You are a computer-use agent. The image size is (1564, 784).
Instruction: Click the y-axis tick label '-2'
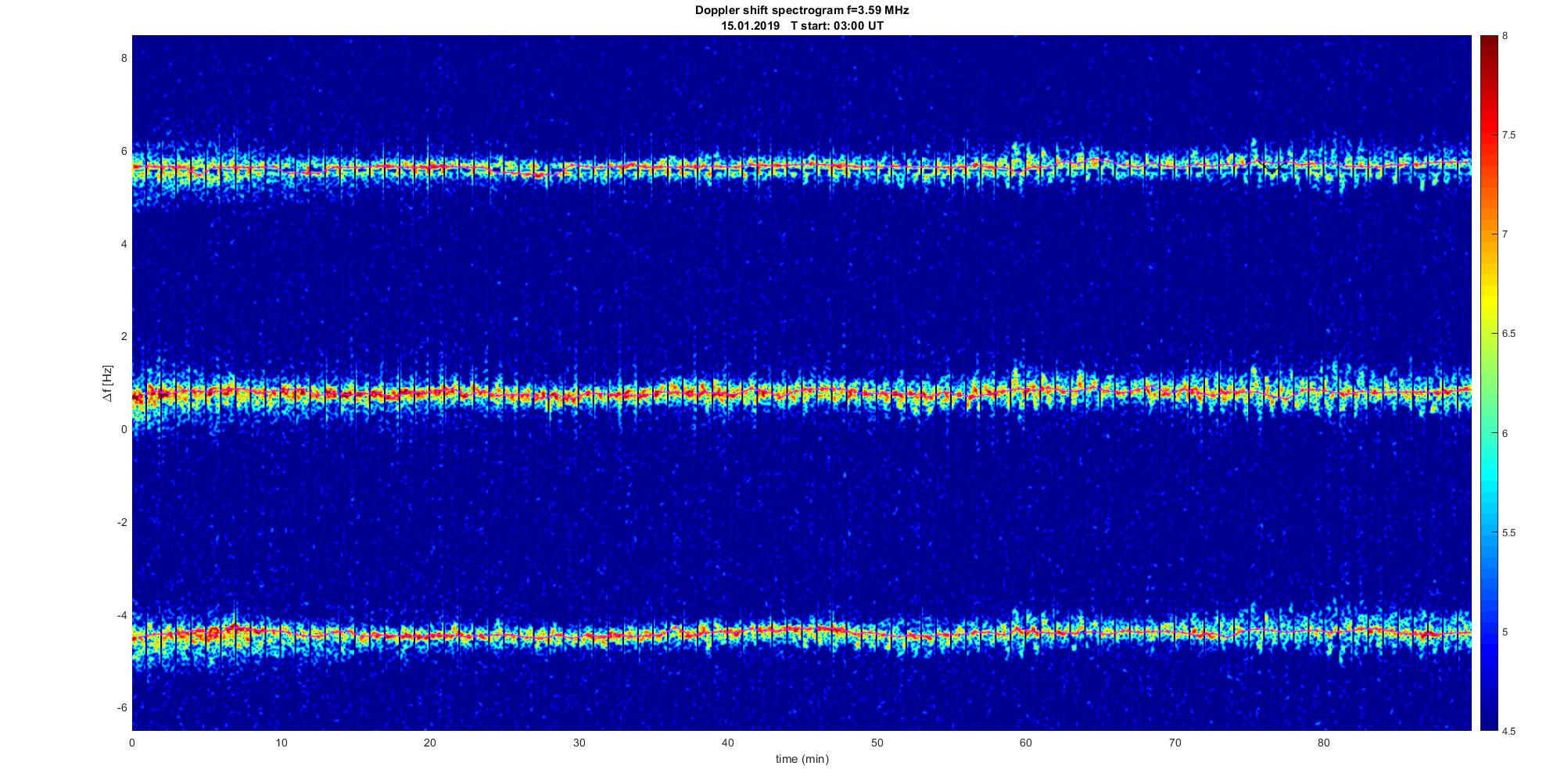click(121, 522)
